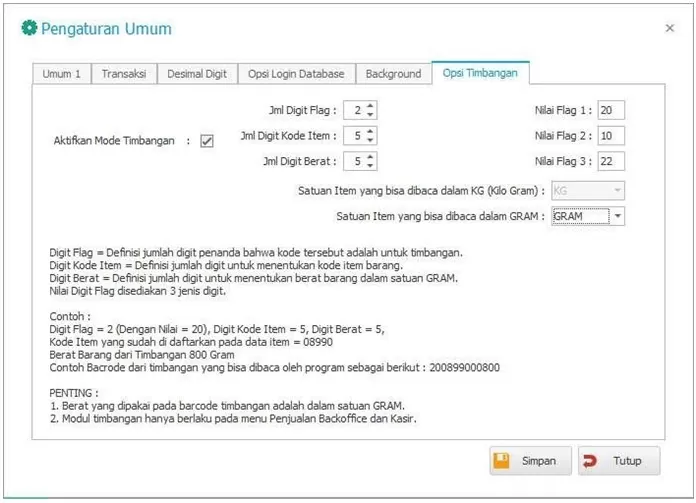Image resolution: width=696 pixels, height=503 pixels.
Task: Open the Background tab
Action: click(393, 74)
